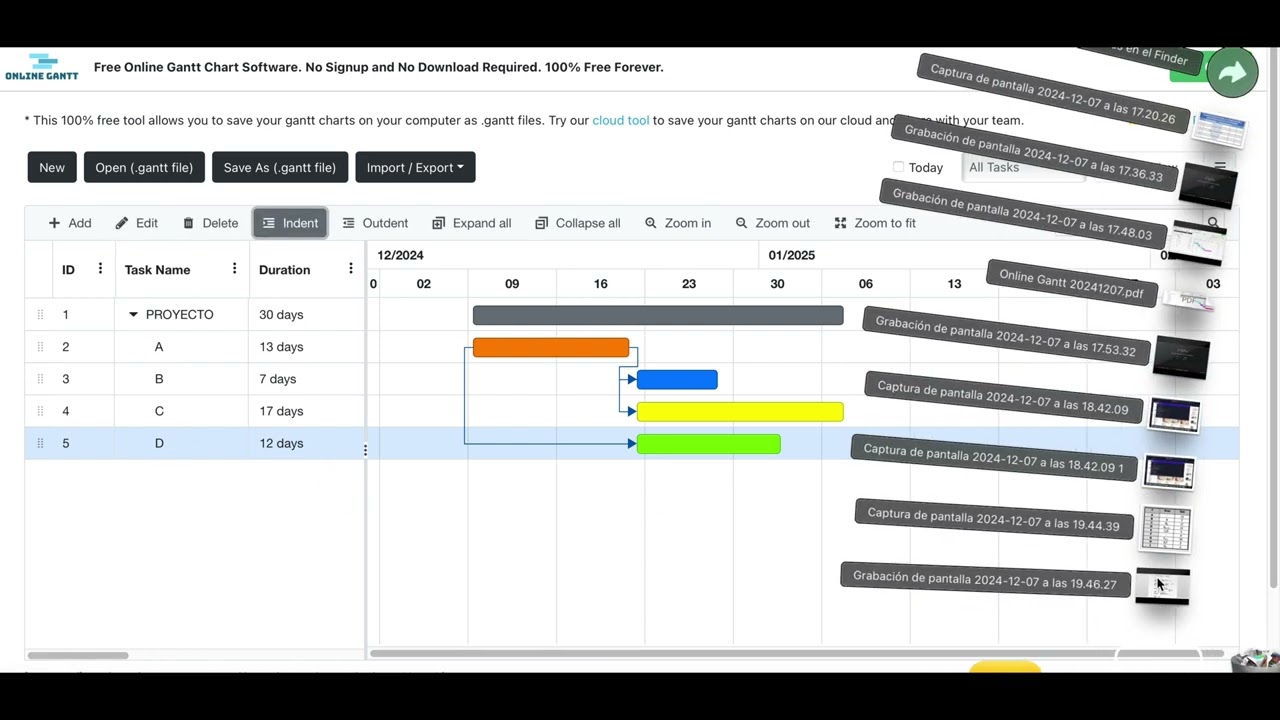Select task name D in row 5
Screen dimensions: 1280x720
(x=159, y=443)
